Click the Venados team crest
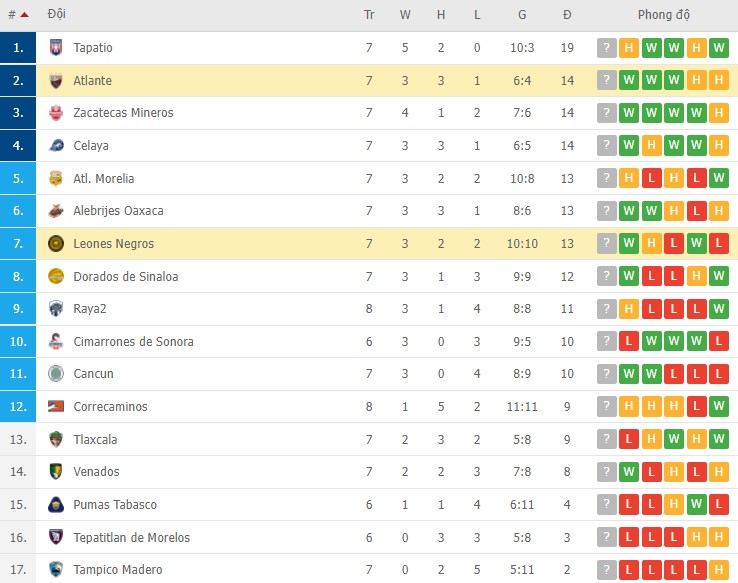This screenshot has width=738, height=583. [56, 472]
